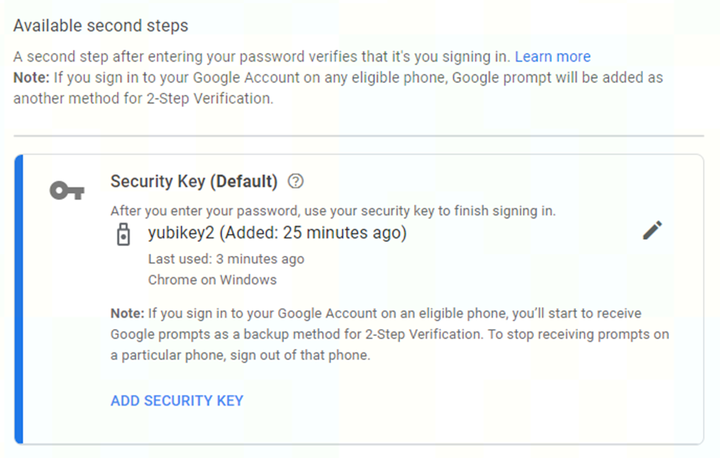Viewport: 720px width, 458px height.
Task: Click the blue accent bar on card
Action: (18, 298)
